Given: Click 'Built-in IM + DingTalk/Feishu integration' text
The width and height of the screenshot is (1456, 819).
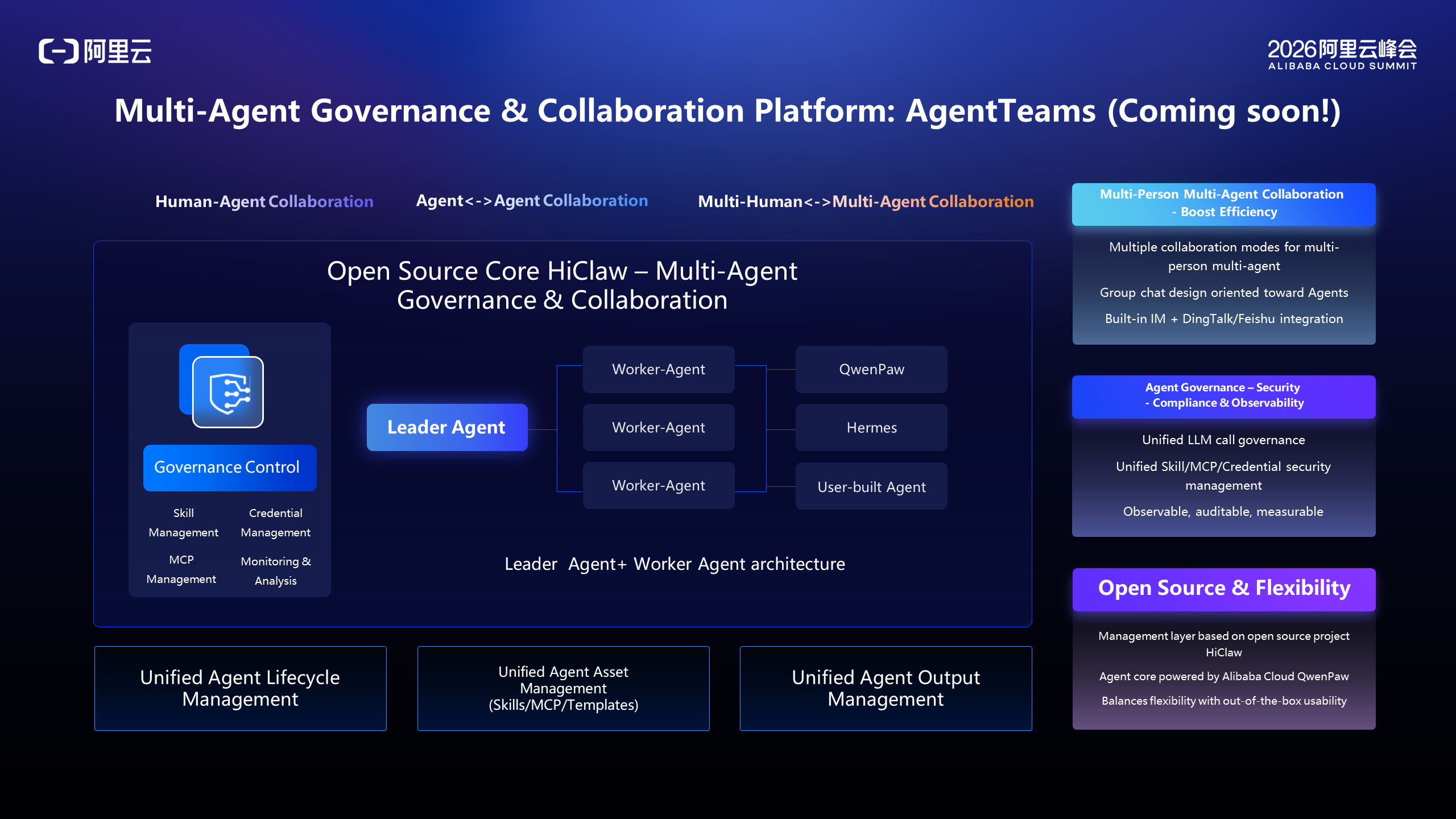Looking at the screenshot, I should click(1224, 318).
